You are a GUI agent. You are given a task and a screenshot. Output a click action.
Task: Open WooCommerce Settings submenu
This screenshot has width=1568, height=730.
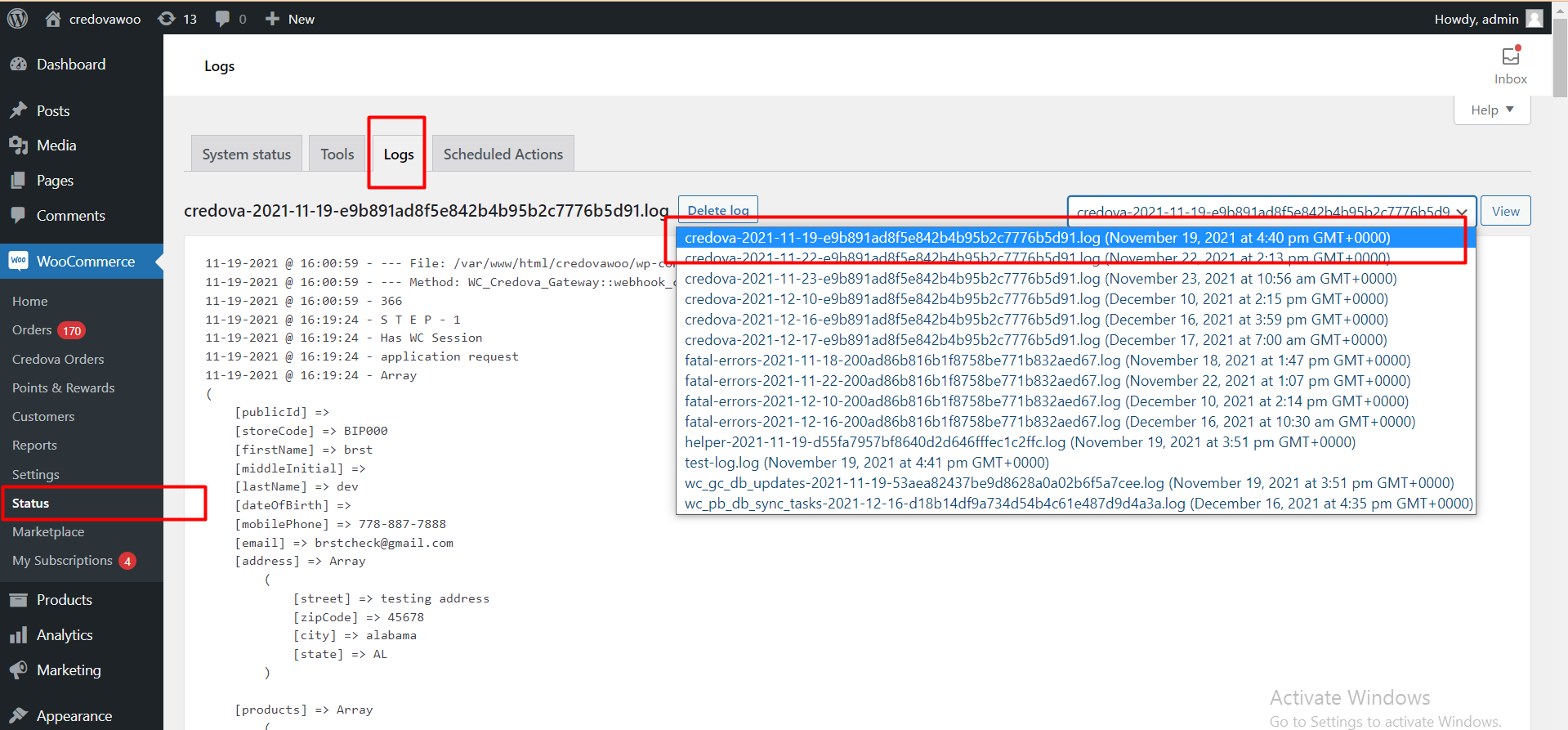pos(36,474)
